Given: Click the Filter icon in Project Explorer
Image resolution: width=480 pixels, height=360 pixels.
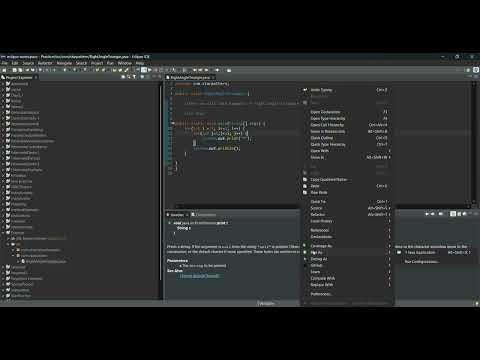Looking at the screenshot, I should [x=134, y=77].
